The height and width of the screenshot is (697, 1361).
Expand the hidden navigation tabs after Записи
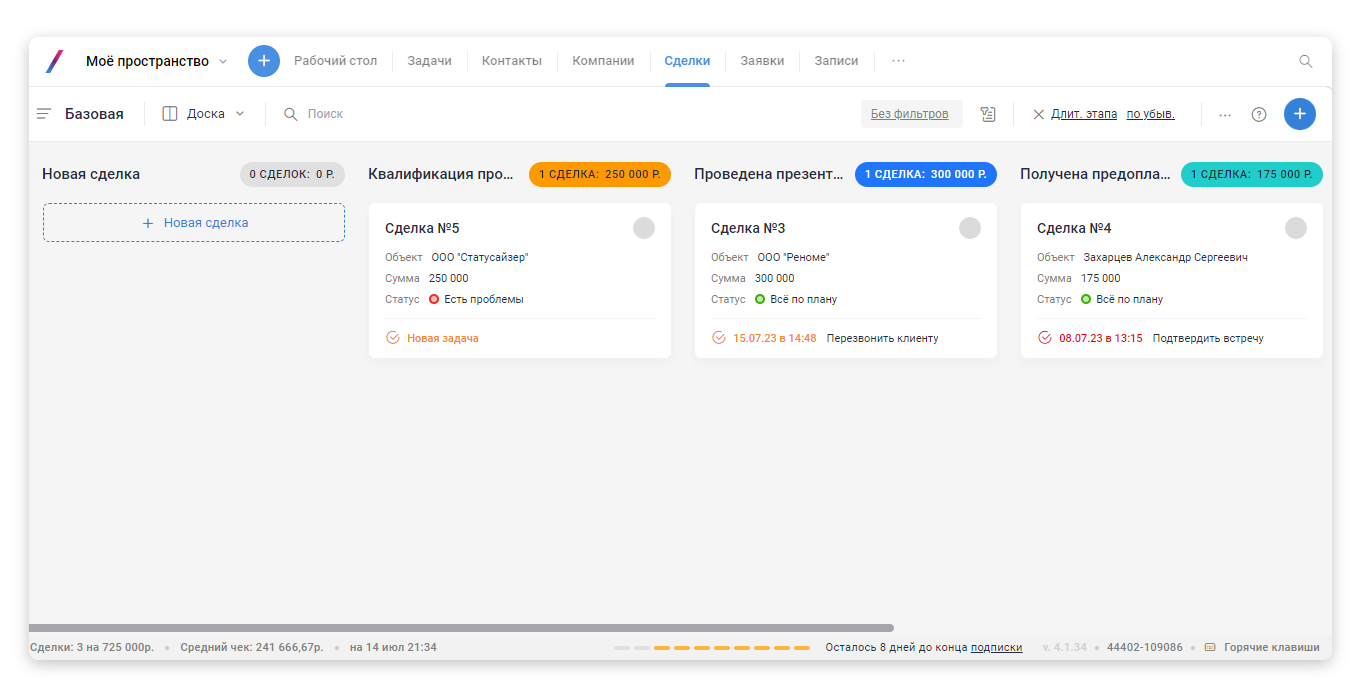[x=898, y=61]
